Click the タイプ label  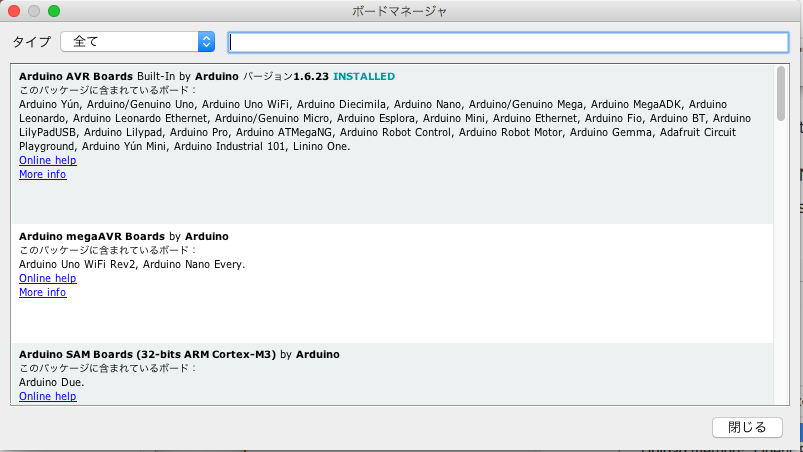coord(32,42)
